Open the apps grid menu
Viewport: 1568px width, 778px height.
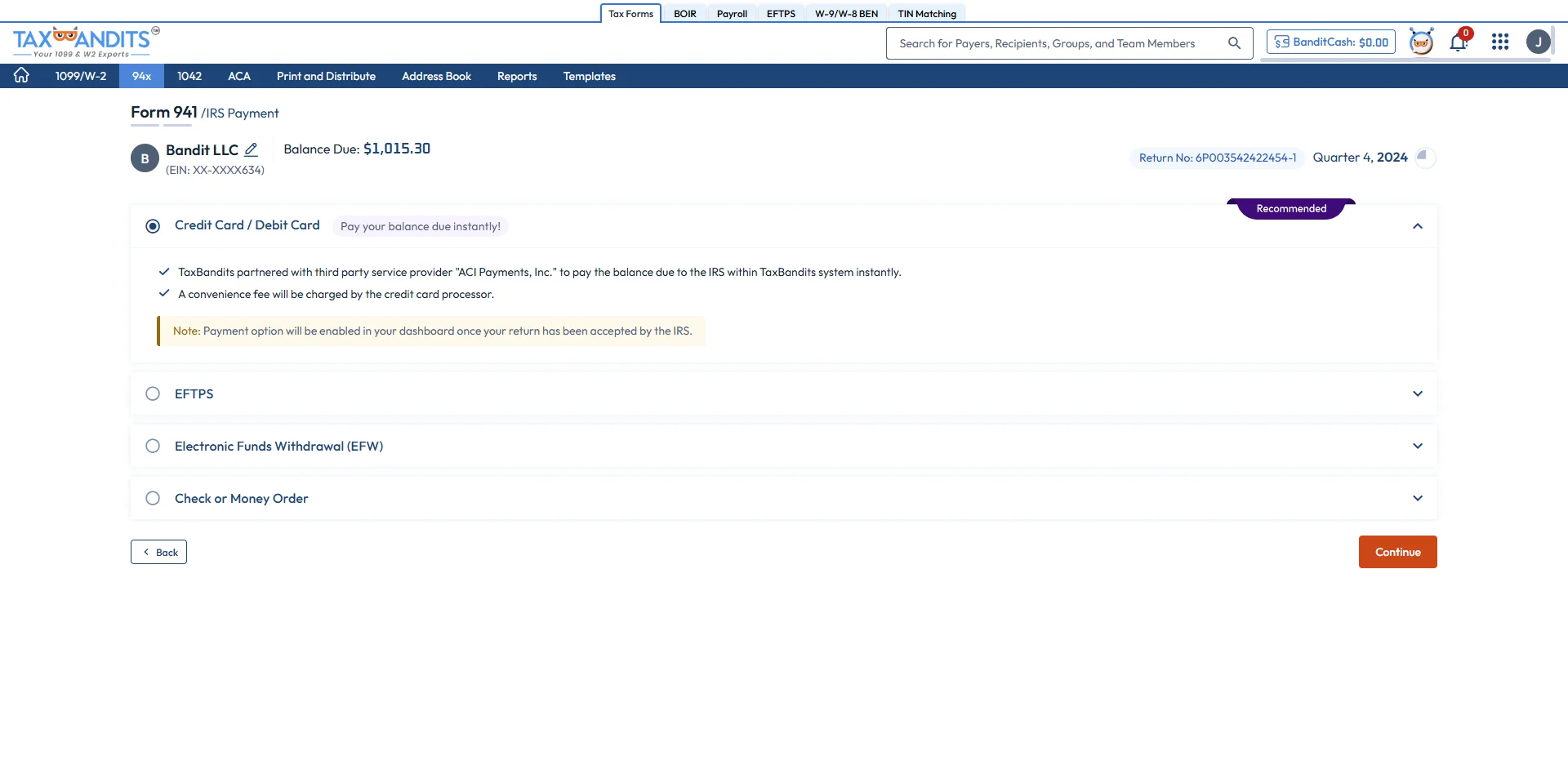coord(1500,42)
